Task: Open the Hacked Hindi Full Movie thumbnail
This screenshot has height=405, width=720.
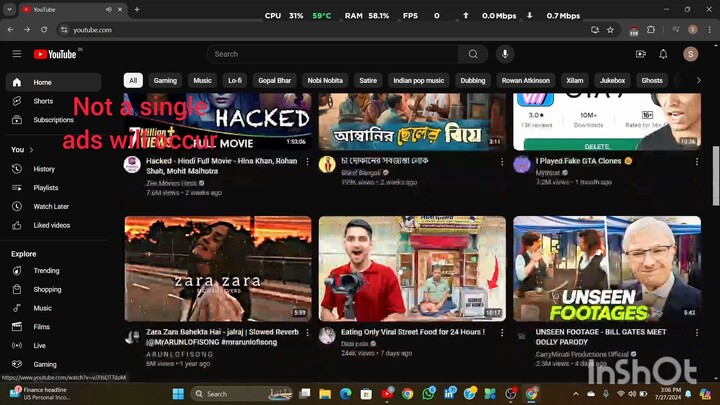Action: [x=218, y=121]
